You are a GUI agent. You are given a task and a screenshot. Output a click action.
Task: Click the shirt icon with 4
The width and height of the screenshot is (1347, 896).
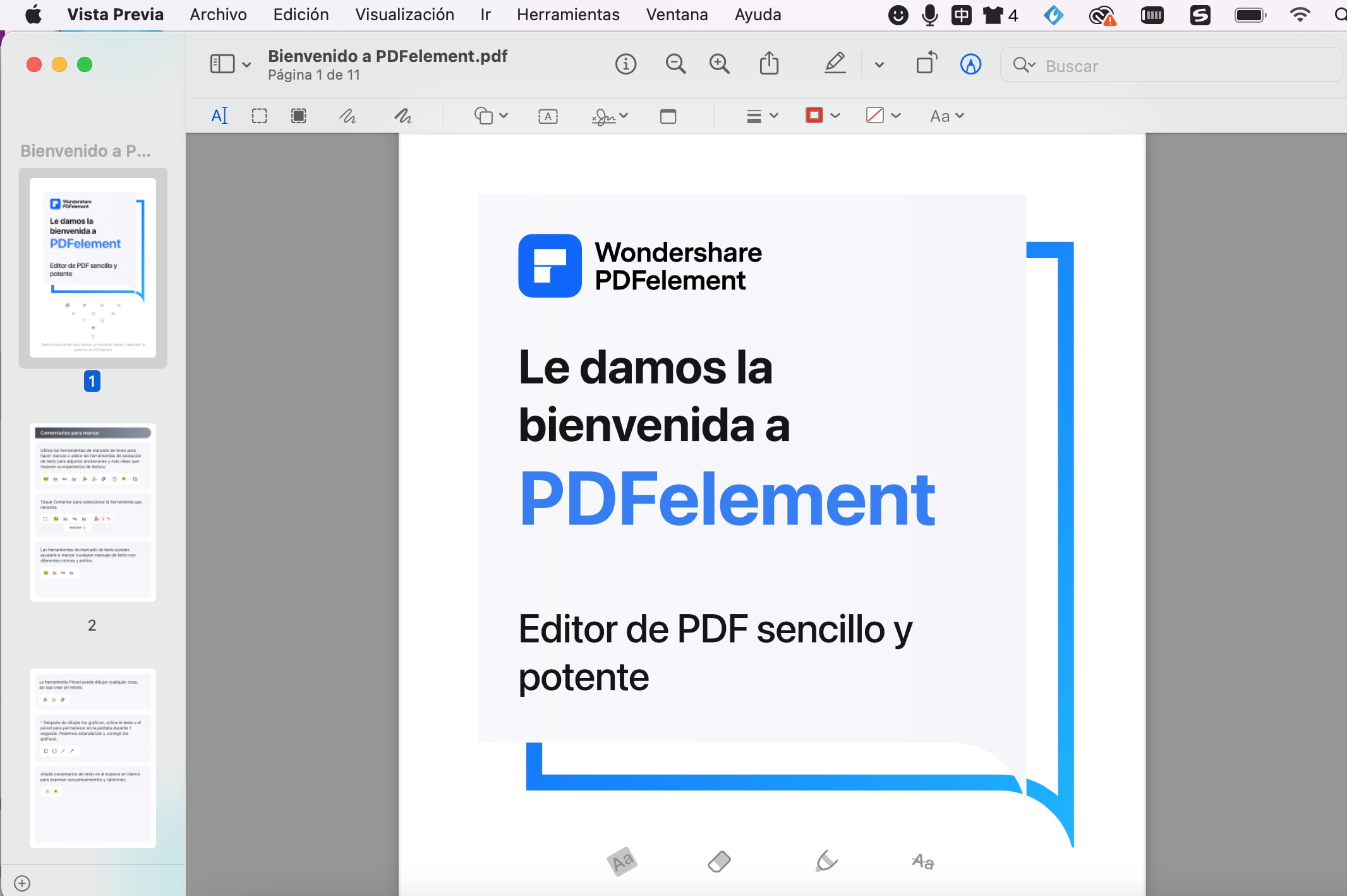[1001, 15]
